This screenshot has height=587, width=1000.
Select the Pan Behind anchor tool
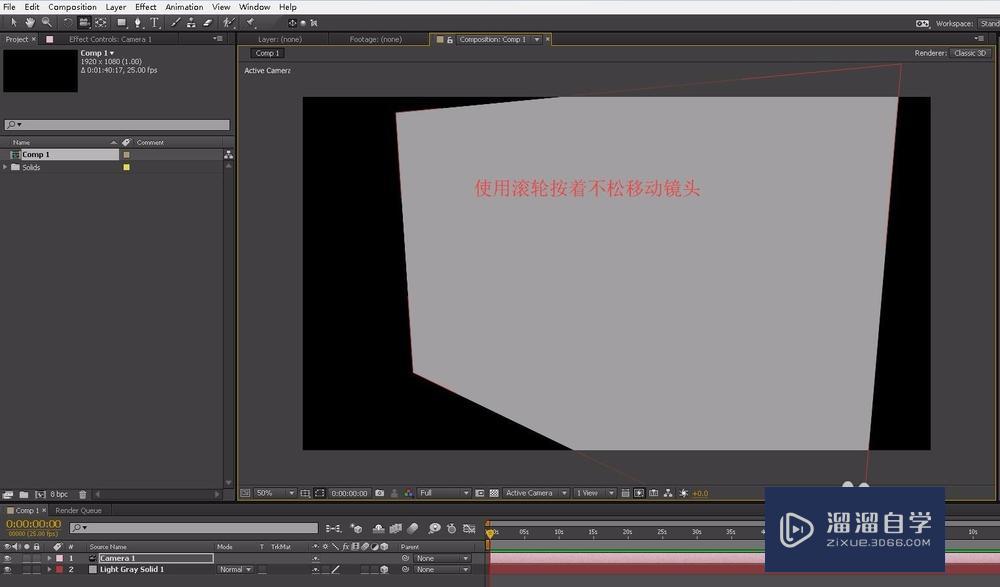pyautogui.click(x=101, y=22)
